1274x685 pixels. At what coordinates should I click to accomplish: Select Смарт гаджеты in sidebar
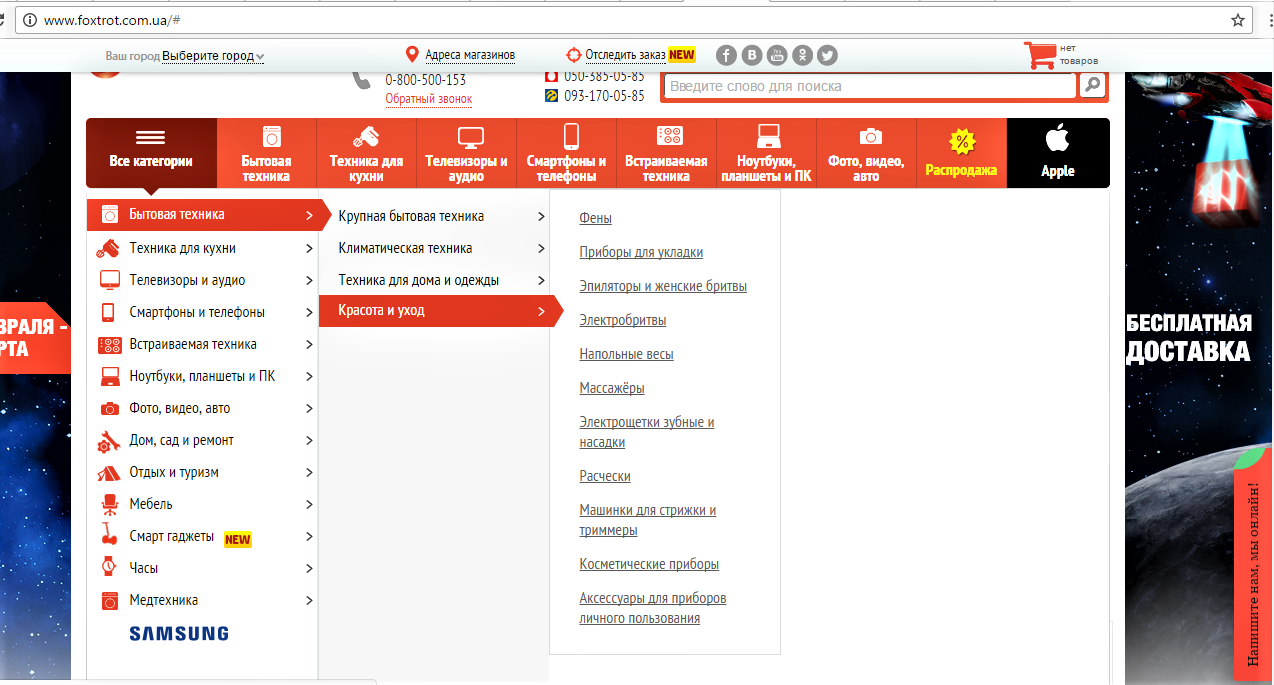pyautogui.click(x=172, y=536)
